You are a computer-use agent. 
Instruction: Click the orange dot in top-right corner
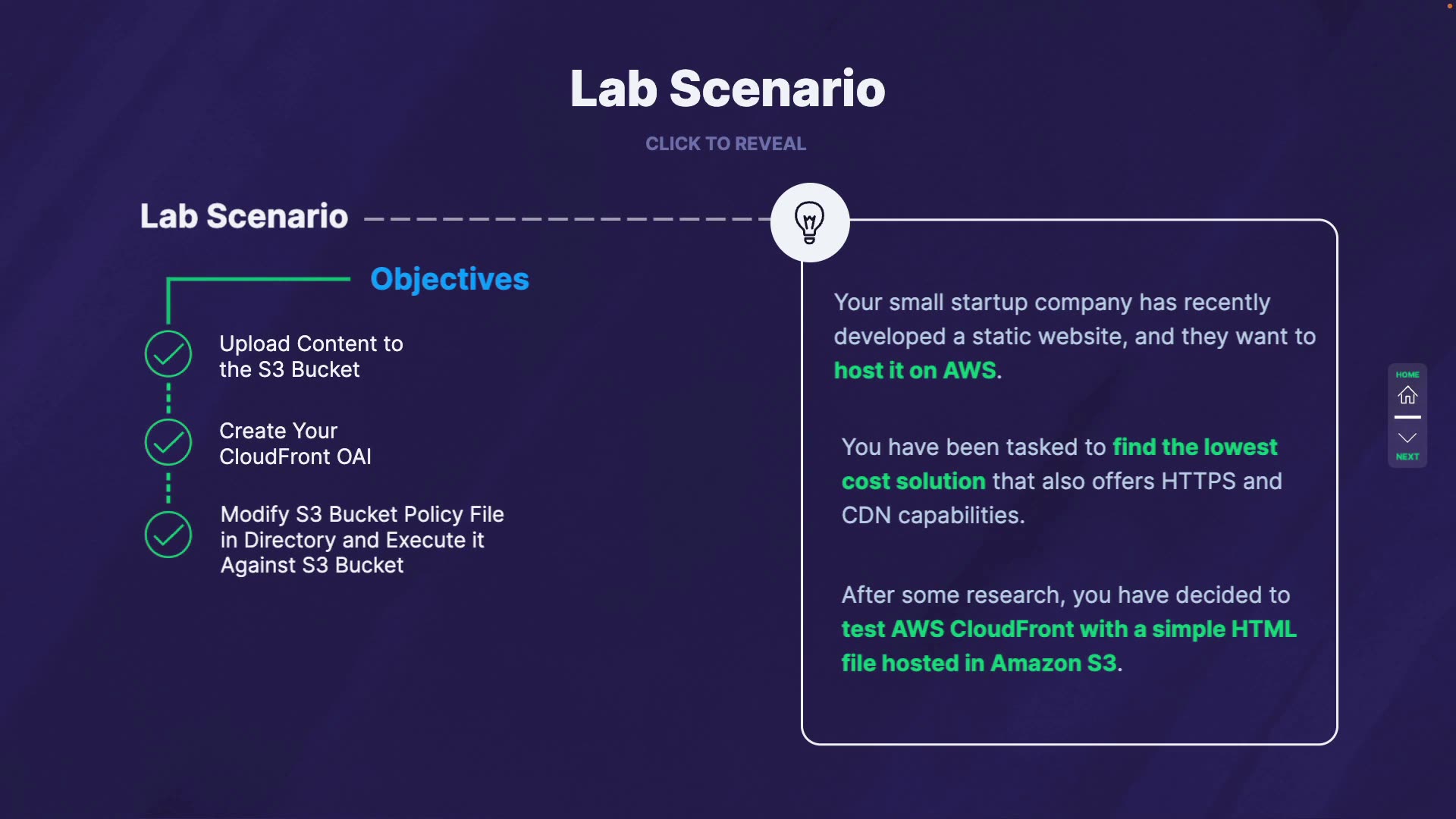(x=1450, y=6)
